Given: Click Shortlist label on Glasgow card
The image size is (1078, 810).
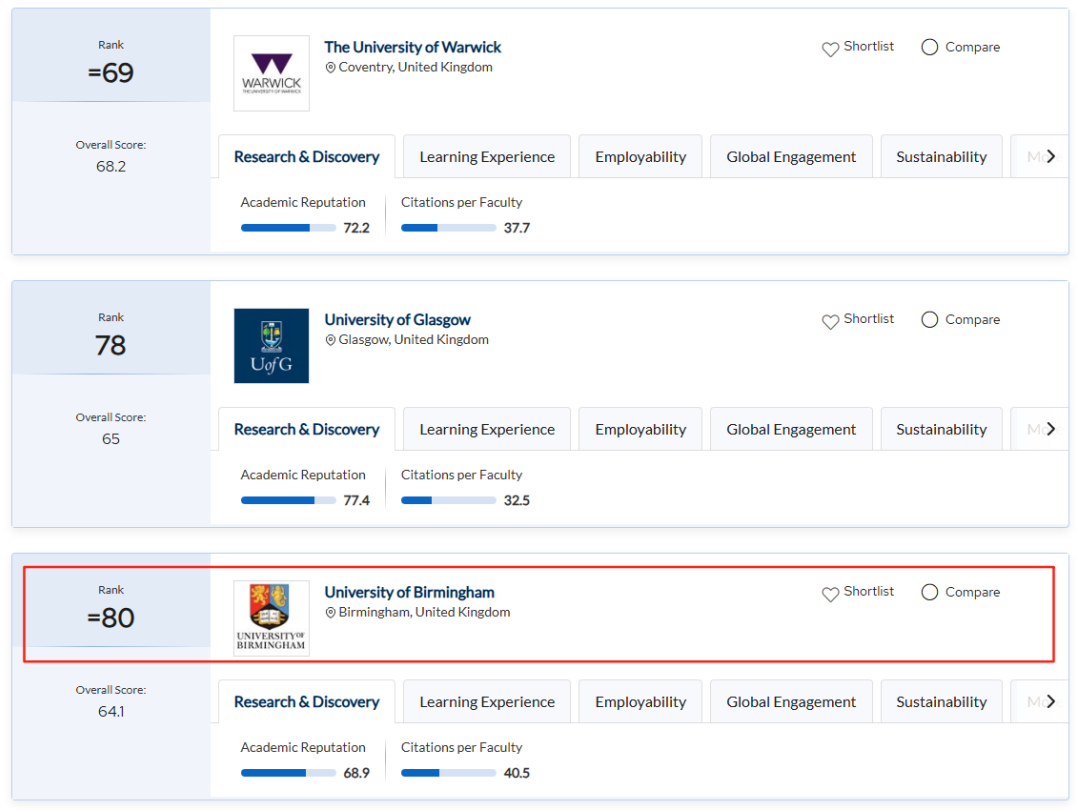Looking at the screenshot, I should 868,318.
